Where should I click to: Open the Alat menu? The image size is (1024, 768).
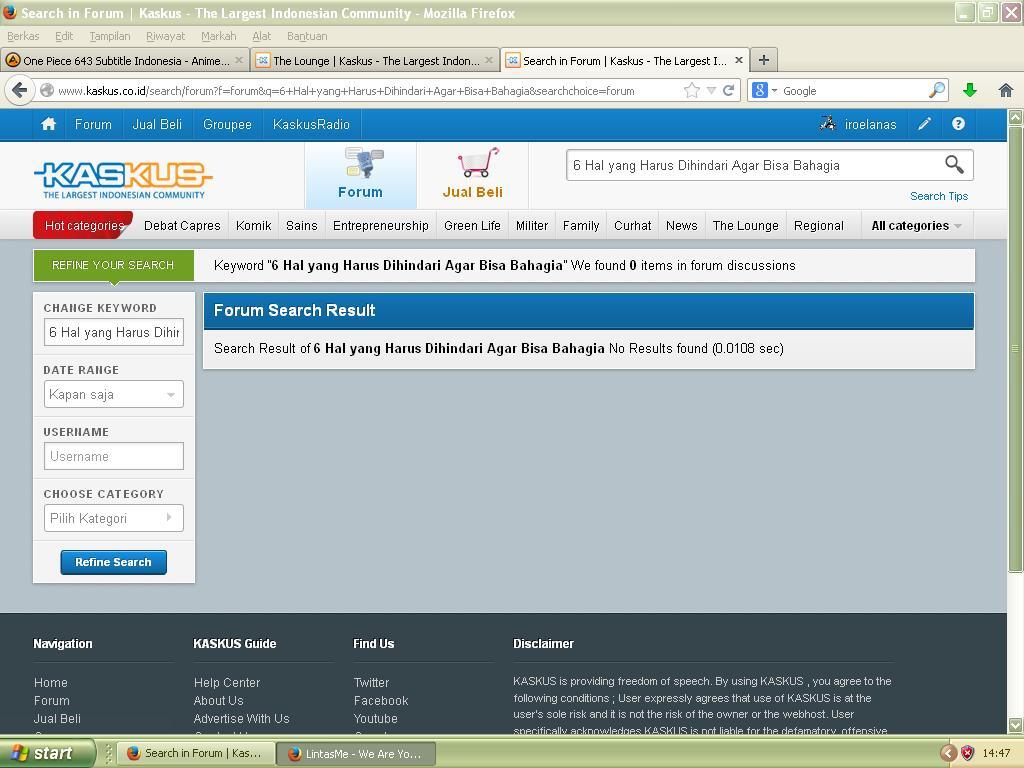(261, 36)
